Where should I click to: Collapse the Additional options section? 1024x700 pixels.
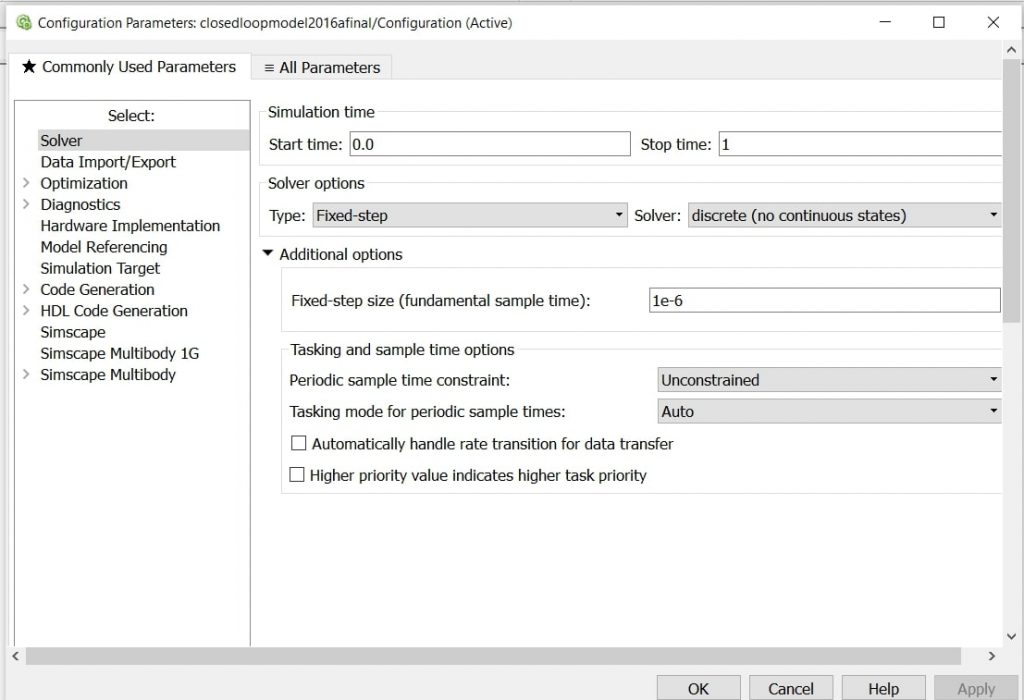(268, 253)
